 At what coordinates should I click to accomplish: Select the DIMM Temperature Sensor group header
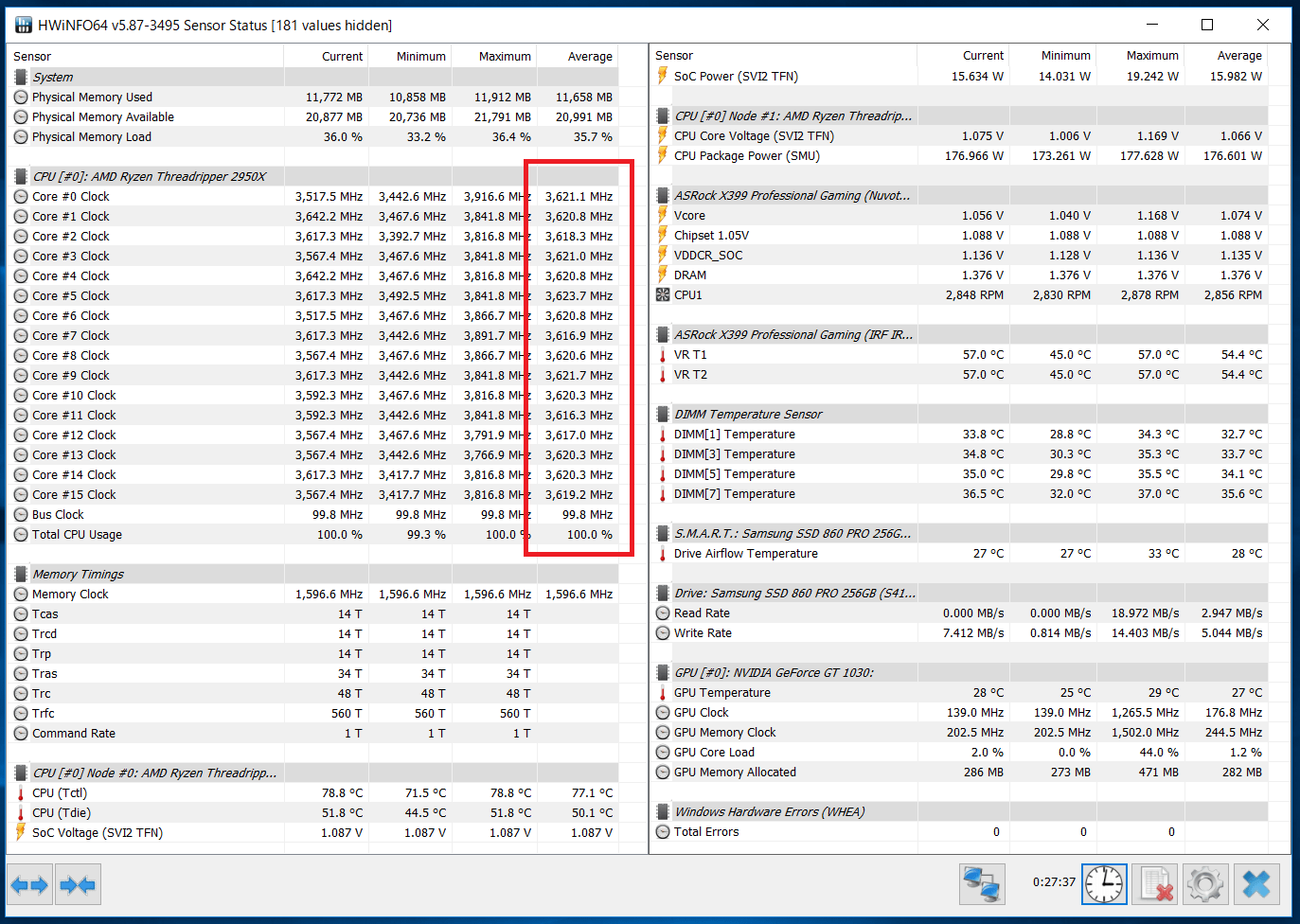tap(960, 414)
